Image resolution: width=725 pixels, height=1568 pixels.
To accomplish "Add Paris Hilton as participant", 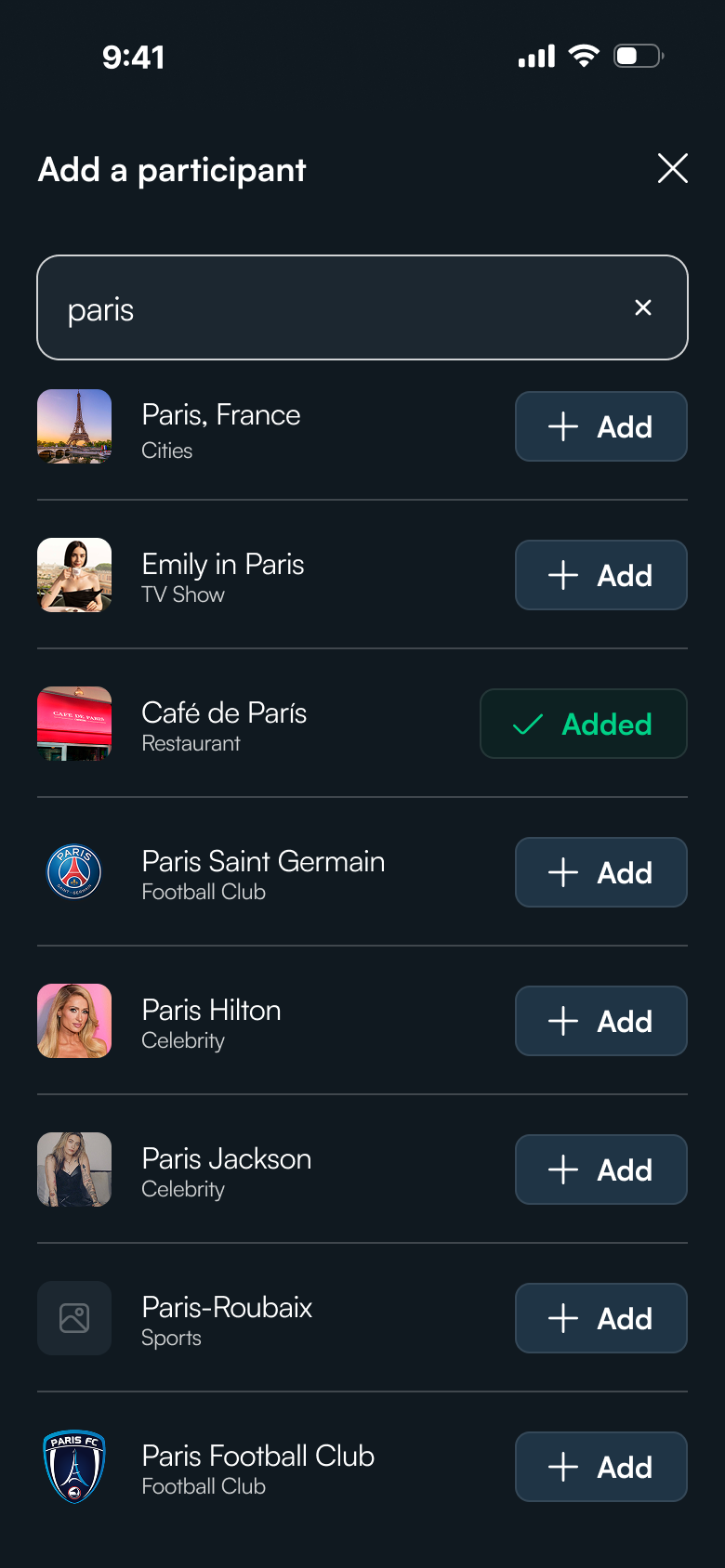I will [x=600, y=1021].
